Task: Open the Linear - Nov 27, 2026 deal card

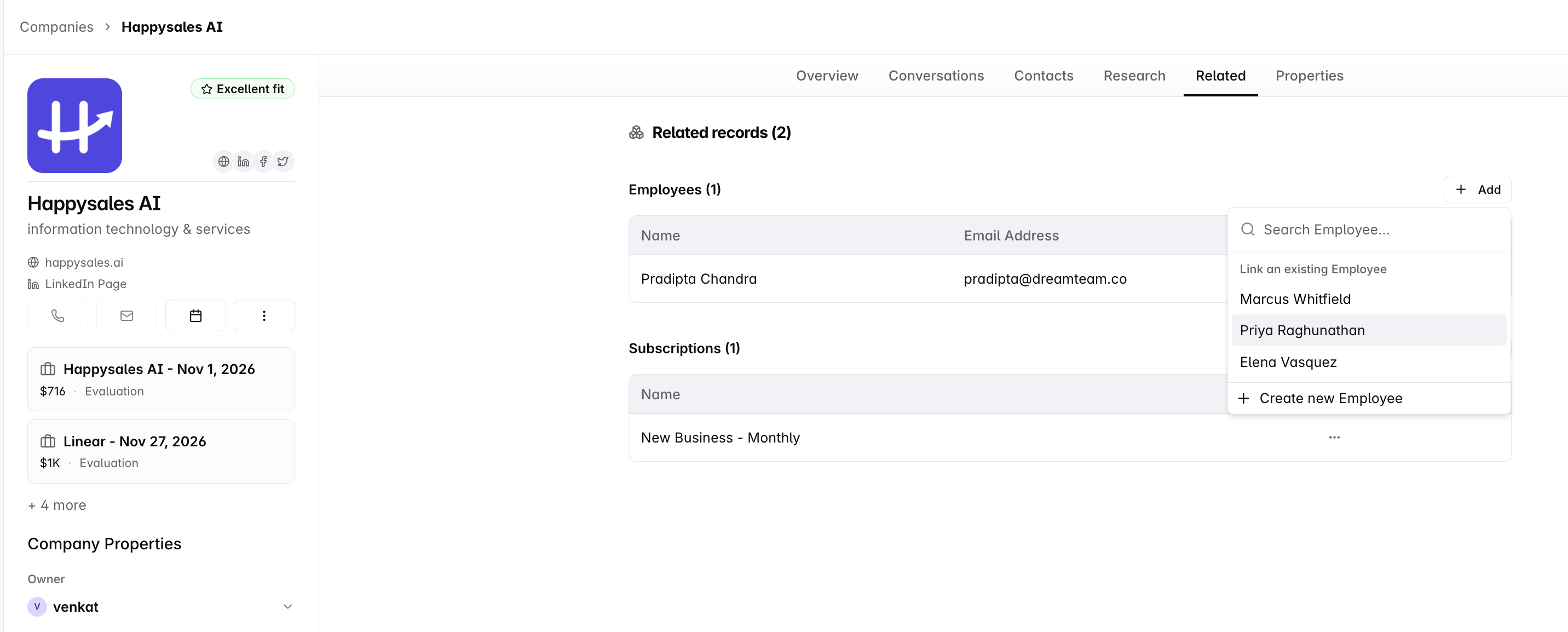Action: [162, 451]
